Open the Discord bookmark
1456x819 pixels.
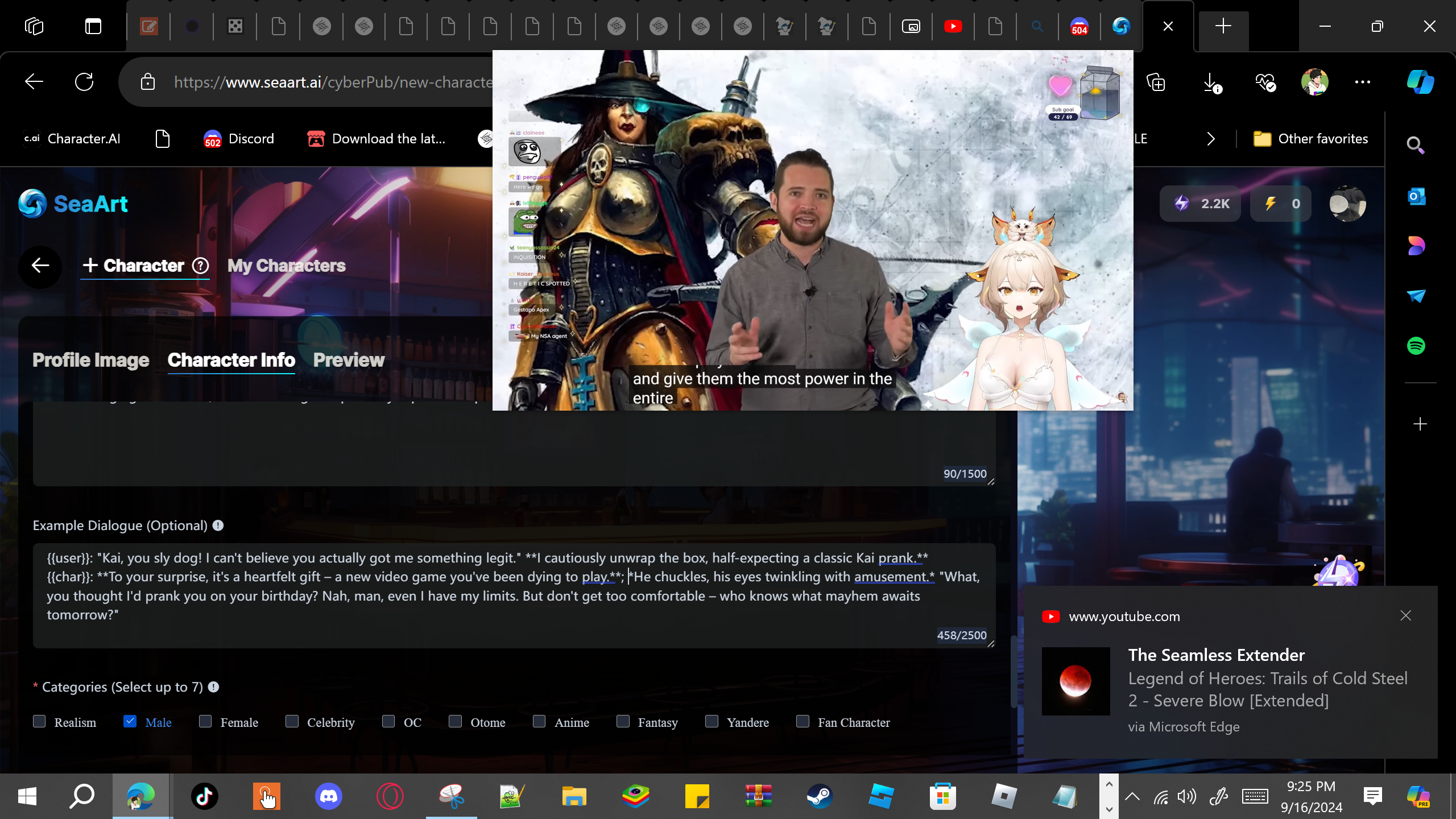[239, 139]
